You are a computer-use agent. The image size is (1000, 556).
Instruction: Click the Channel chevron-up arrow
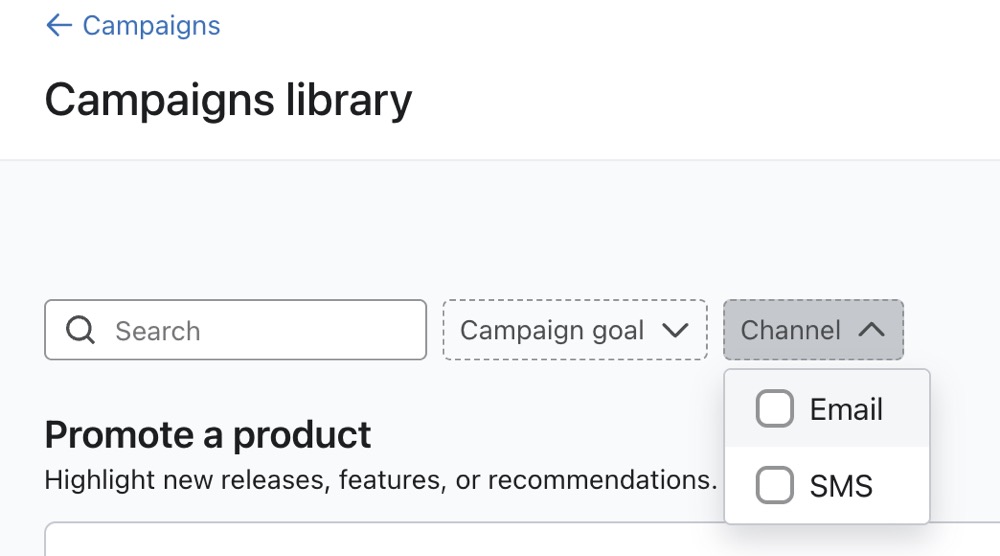[871, 330]
